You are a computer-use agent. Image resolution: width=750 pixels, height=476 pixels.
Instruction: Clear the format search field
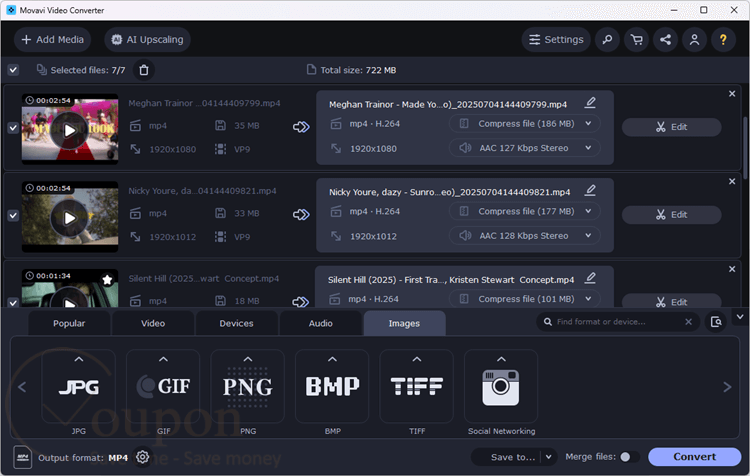(688, 322)
